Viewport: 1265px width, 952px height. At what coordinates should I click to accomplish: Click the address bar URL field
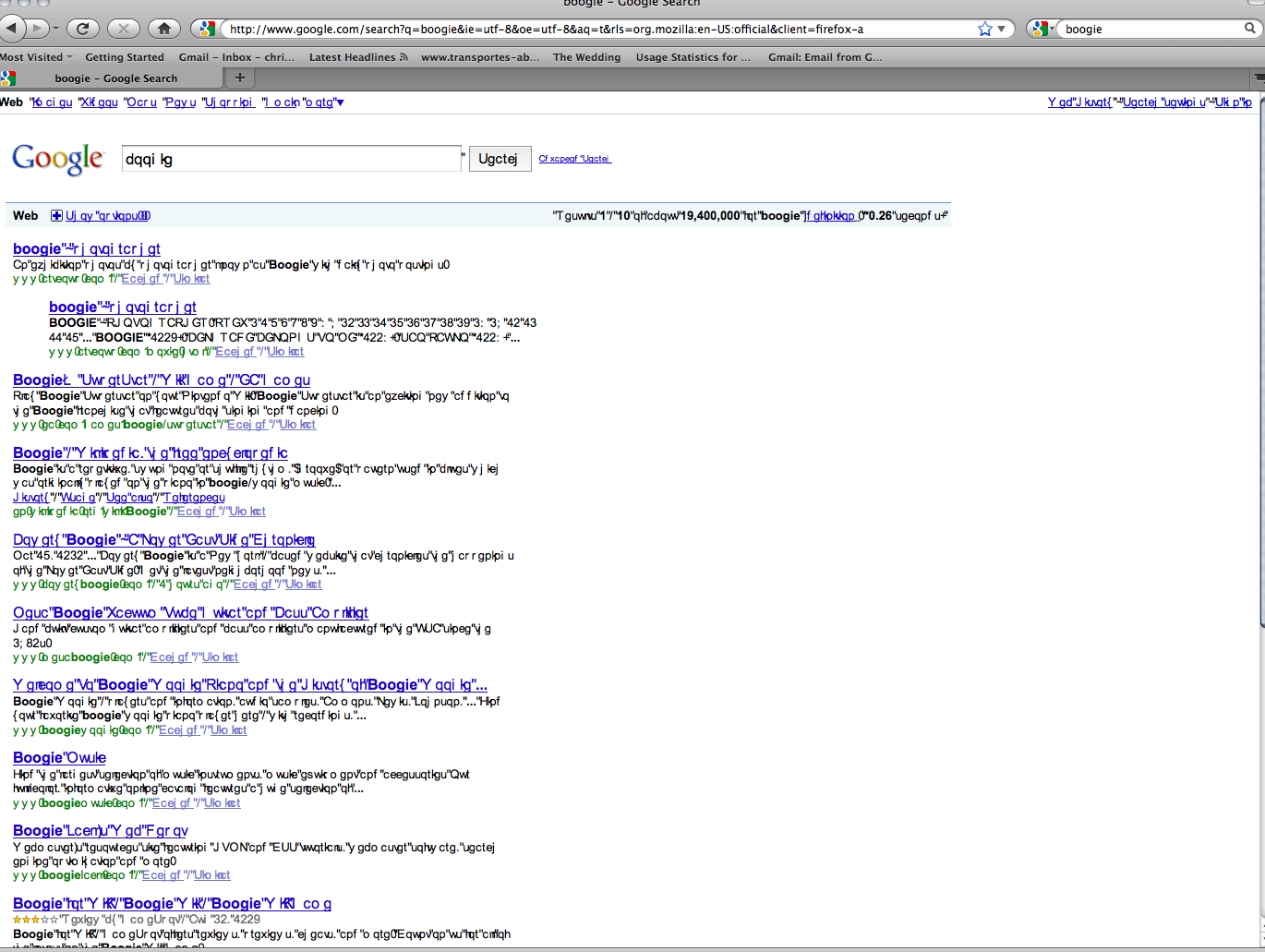[598, 29]
